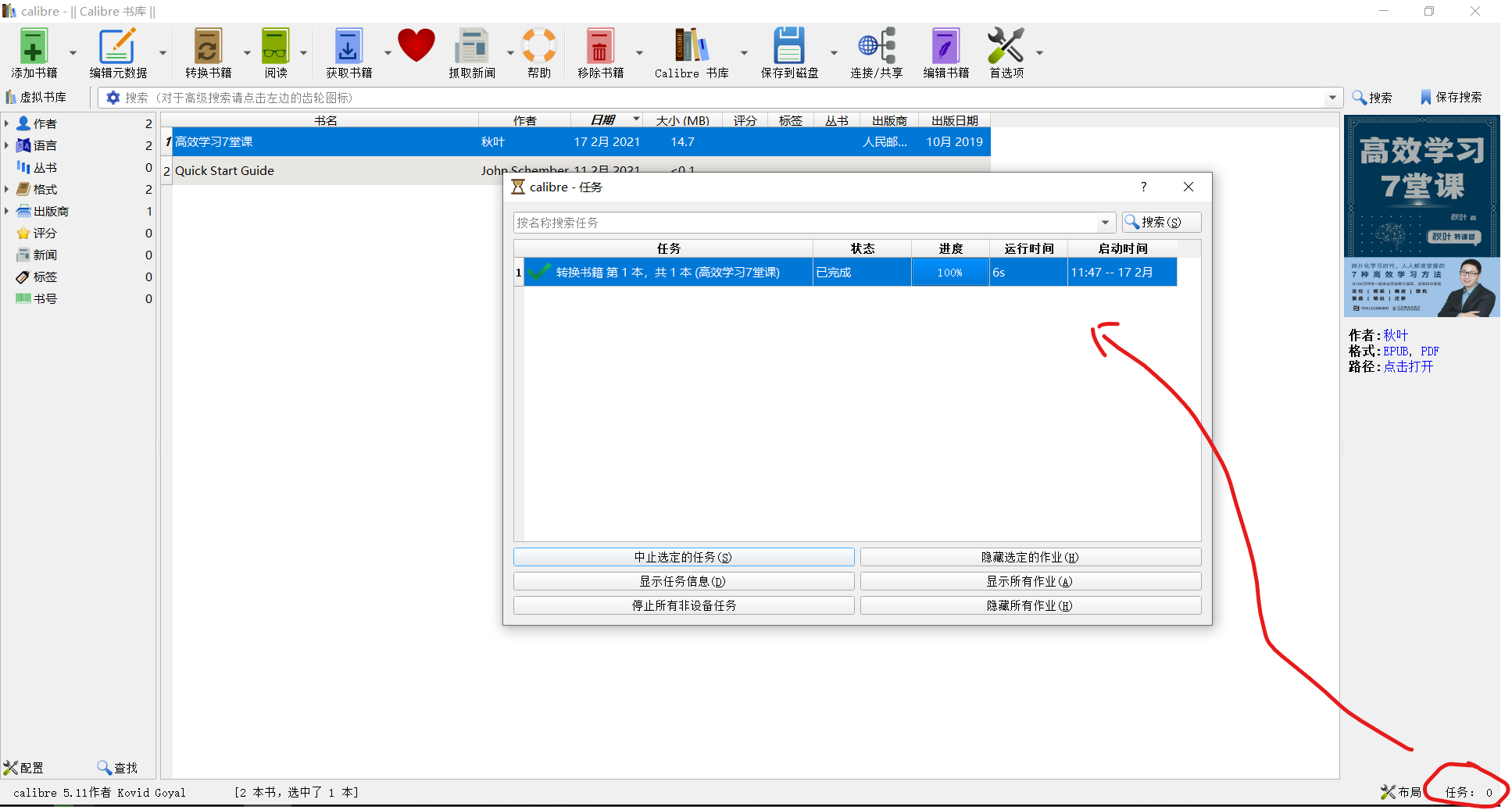The image size is (1512, 810).
Task: Click the 中止选定的任务 button in jobs dialog
Action: click(683, 556)
